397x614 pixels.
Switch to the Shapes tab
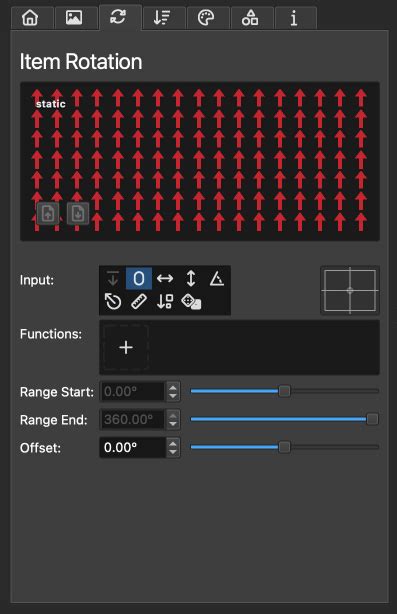pos(250,18)
